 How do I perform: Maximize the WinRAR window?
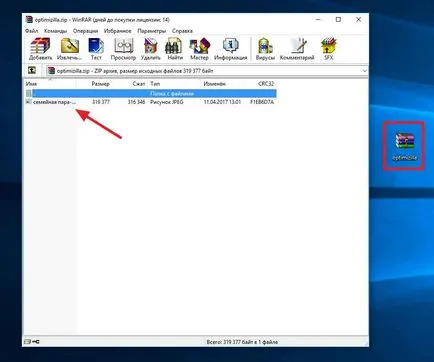pos(338,20)
